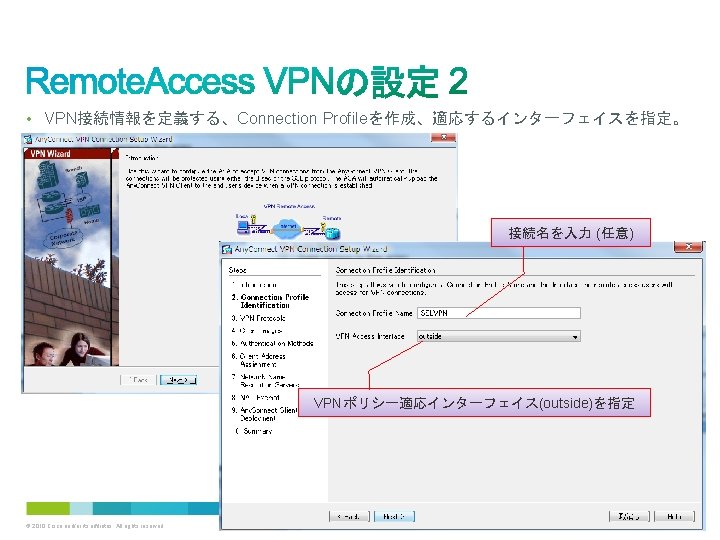Select step 1 Introduction in Steps list
Image resolution: width=720 pixels, height=540 pixels.
coord(254,285)
